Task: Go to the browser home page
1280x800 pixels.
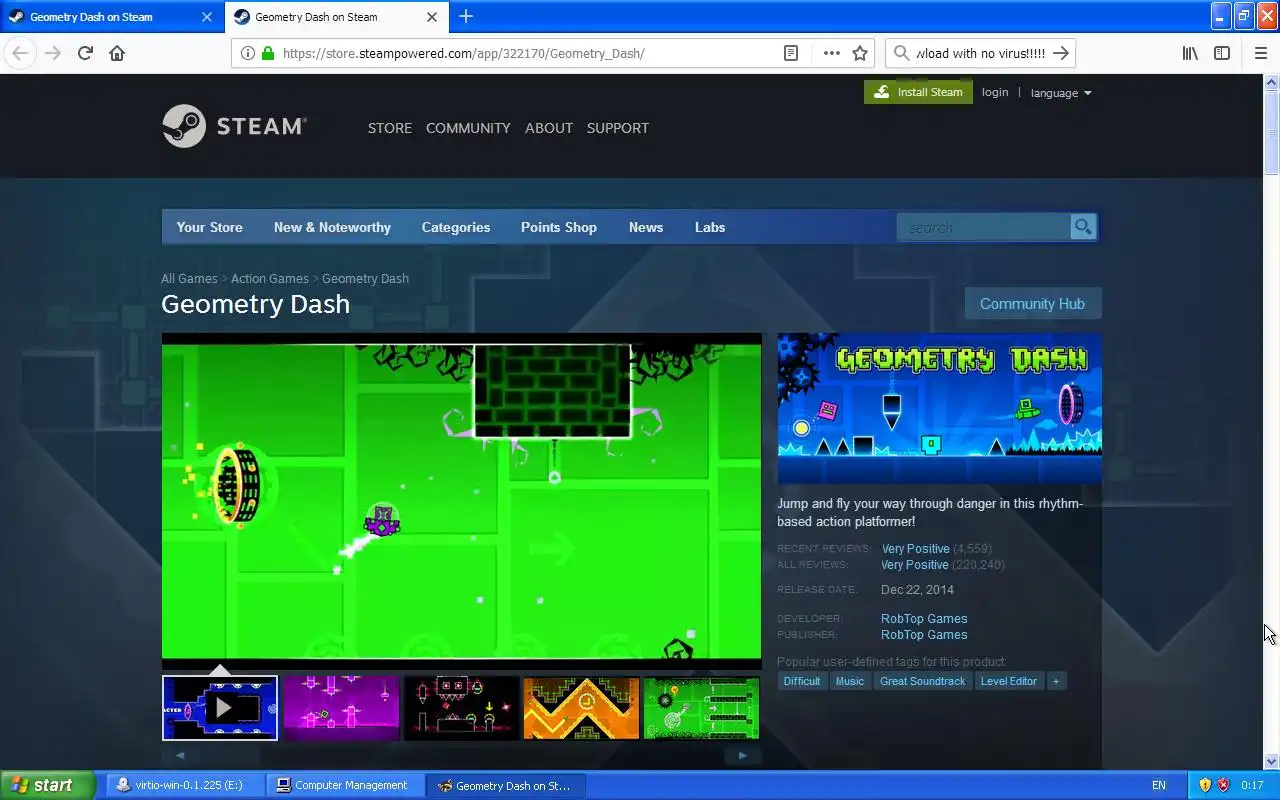Action: pos(117,53)
